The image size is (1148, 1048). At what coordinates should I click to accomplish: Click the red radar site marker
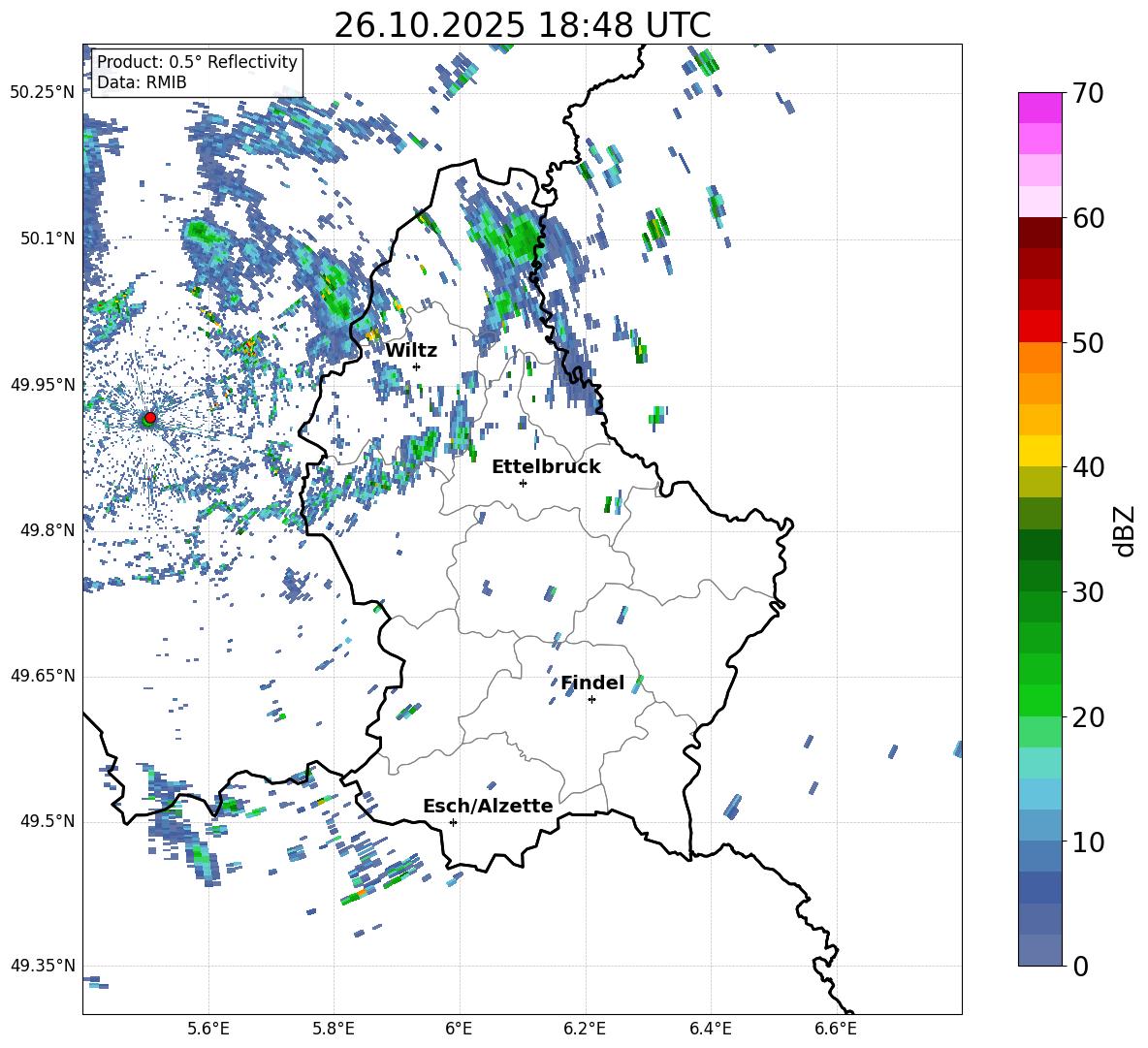pyautogui.click(x=150, y=417)
